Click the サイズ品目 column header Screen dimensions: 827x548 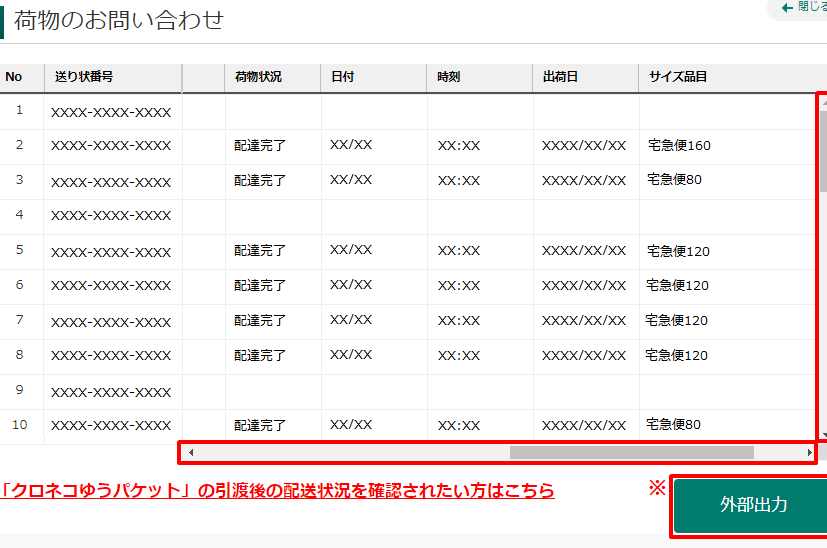[x=677, y=77]
